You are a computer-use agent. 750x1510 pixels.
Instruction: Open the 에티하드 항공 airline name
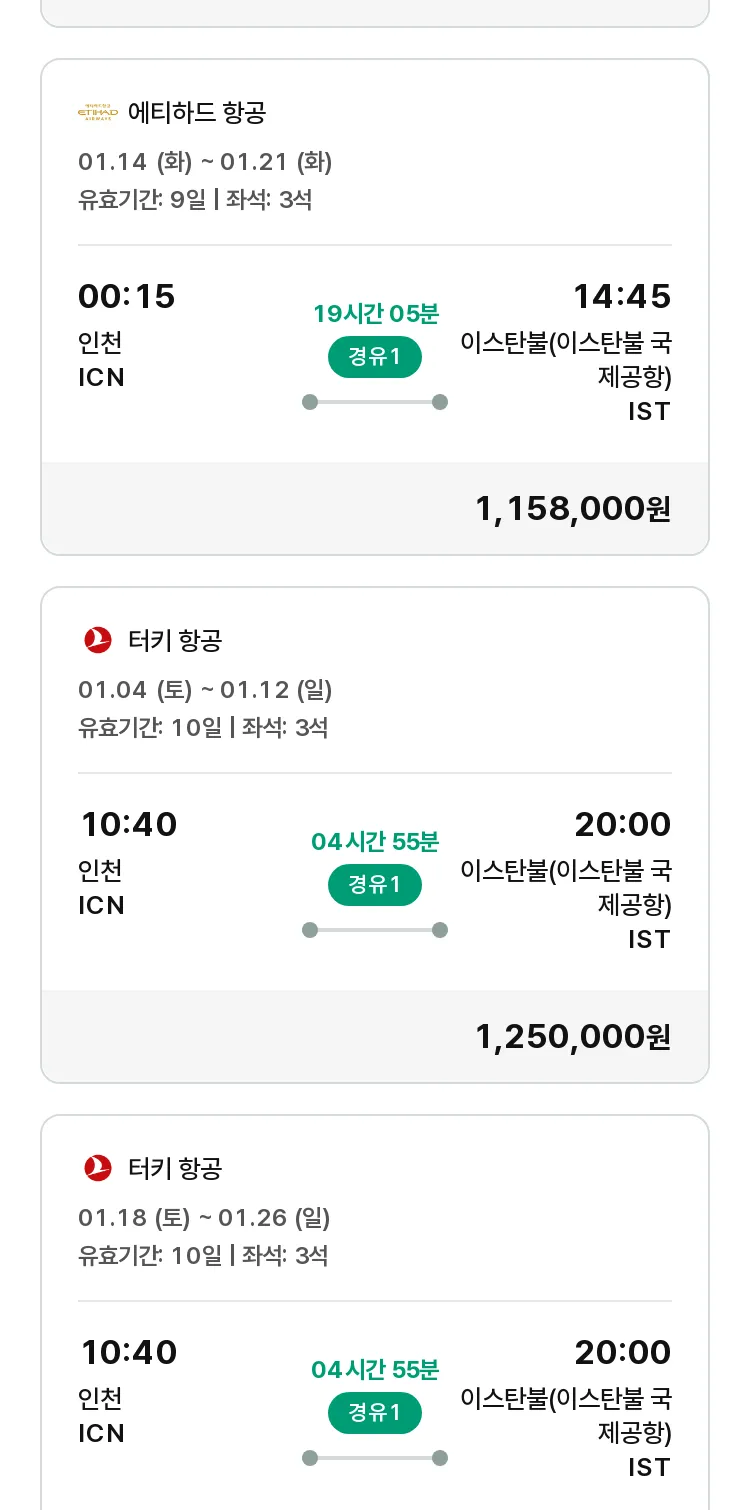197,113
